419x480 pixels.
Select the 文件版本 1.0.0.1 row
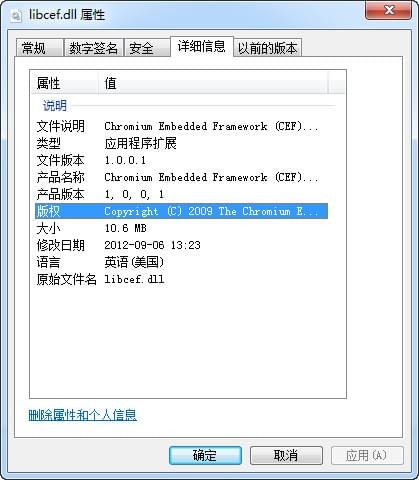181,160
